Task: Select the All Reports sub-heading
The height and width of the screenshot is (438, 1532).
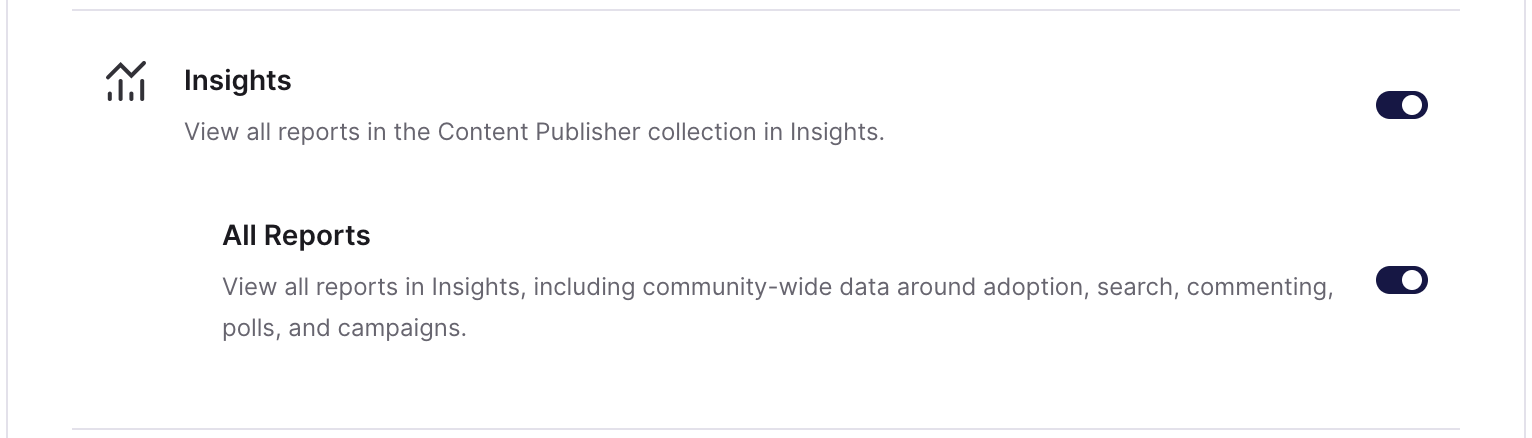Action: (296, 236)
